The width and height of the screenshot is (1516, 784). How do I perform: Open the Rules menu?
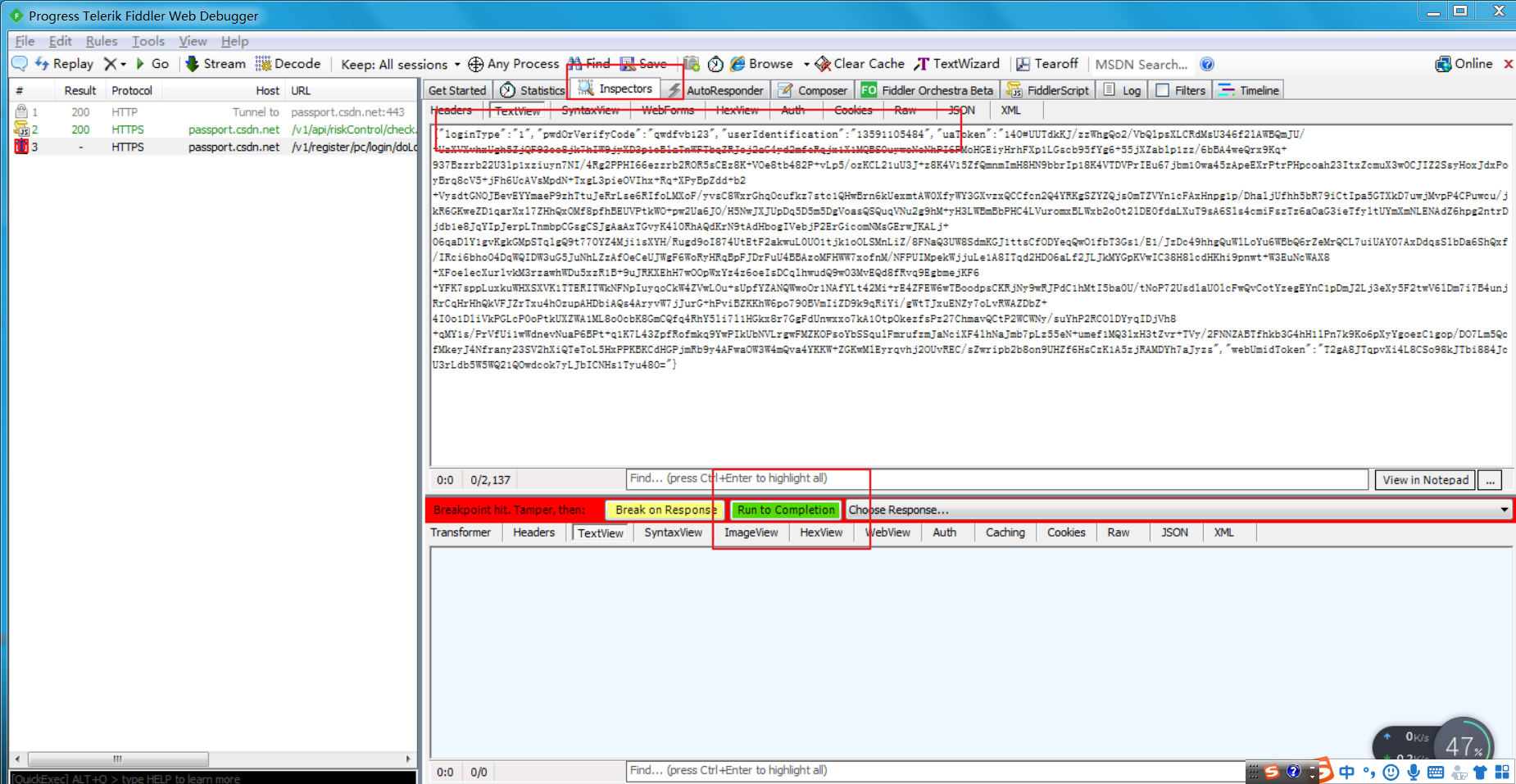click(102, 41)
